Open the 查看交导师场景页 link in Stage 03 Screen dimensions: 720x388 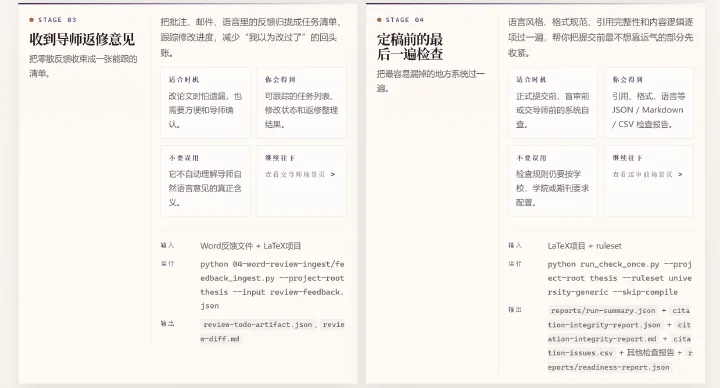click(x=300, y=174)
